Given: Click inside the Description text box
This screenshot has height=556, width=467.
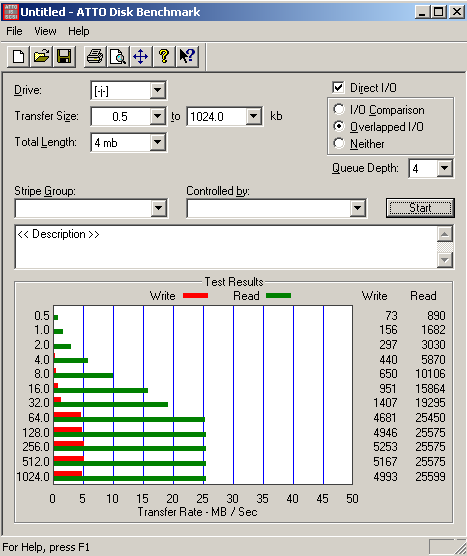Looking at the screenshot, I should 226,247.
